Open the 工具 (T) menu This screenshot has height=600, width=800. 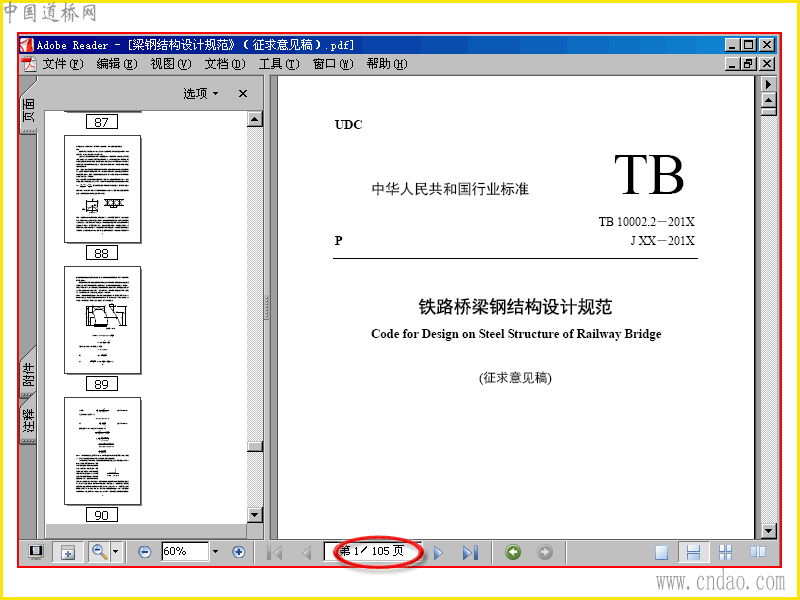(279, 64)
